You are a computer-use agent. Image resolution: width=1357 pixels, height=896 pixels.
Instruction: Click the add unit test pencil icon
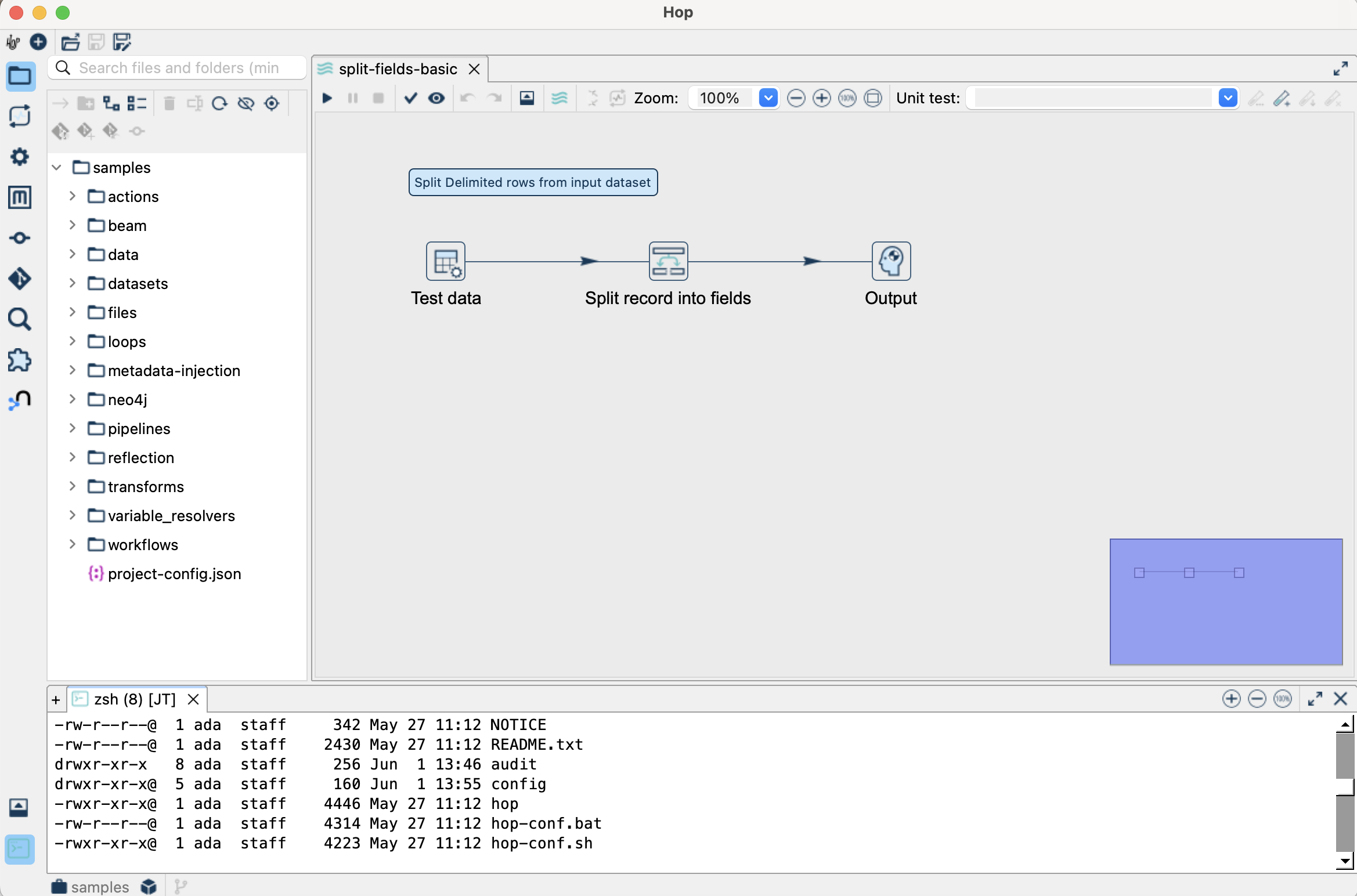point(1282,98)
